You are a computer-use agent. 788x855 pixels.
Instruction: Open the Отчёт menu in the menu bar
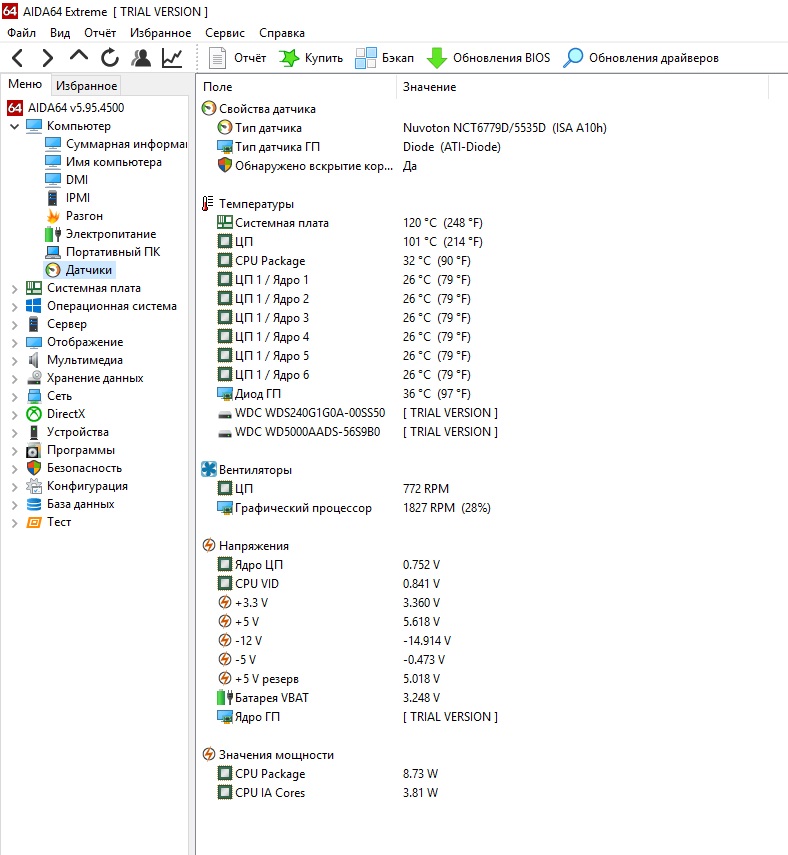(x=100, y=33)
